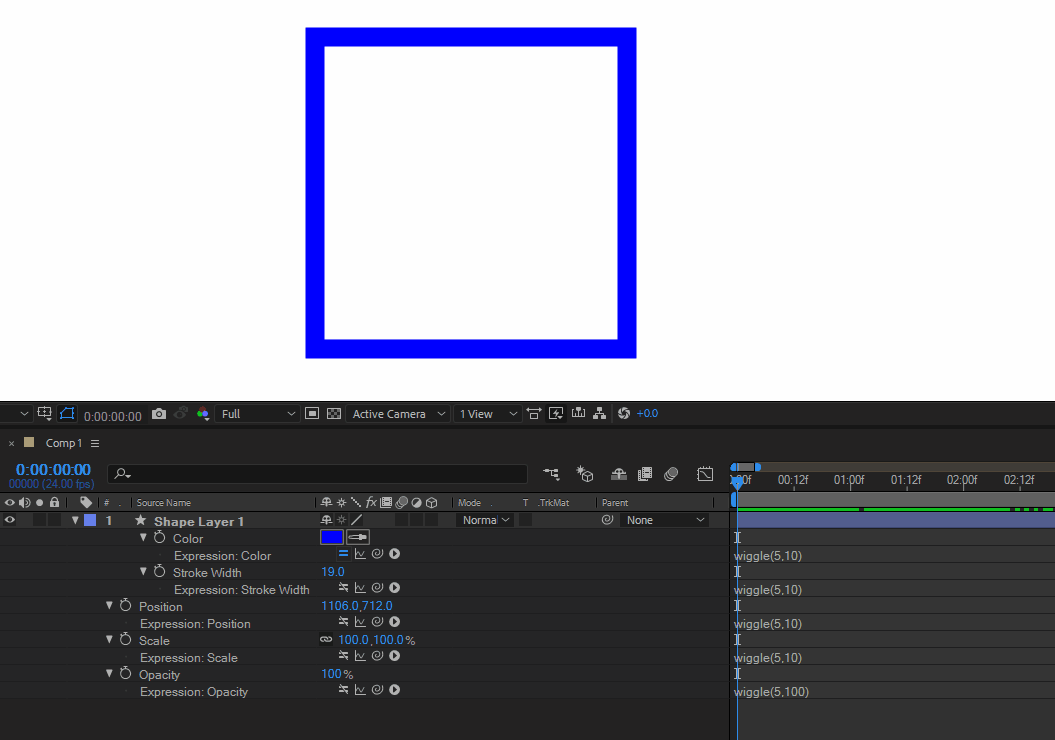This screenshot has width=1055, height=740.
Task: Open the Timeline button icon in viewer bar
Action: tap(578, 413)
